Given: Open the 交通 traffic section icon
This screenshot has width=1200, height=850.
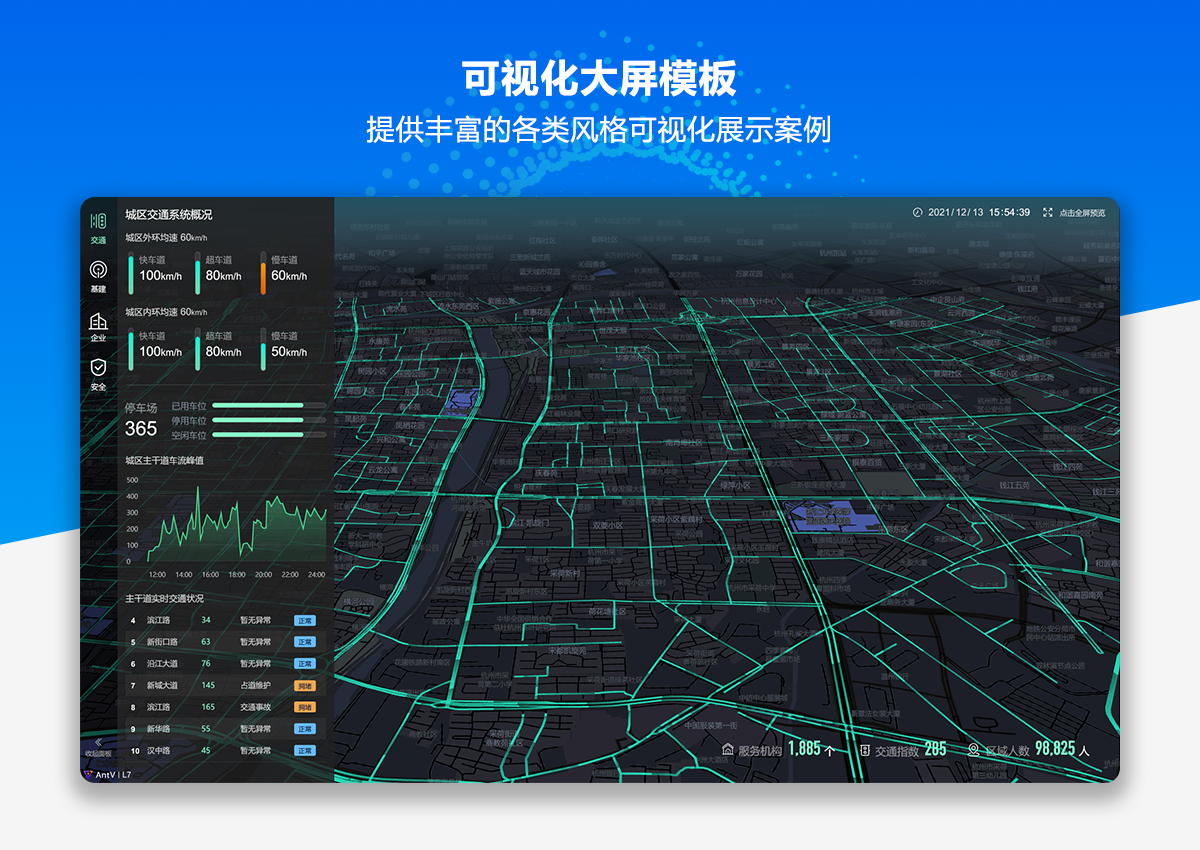Looking at the screenshot, I should point(98,221).
